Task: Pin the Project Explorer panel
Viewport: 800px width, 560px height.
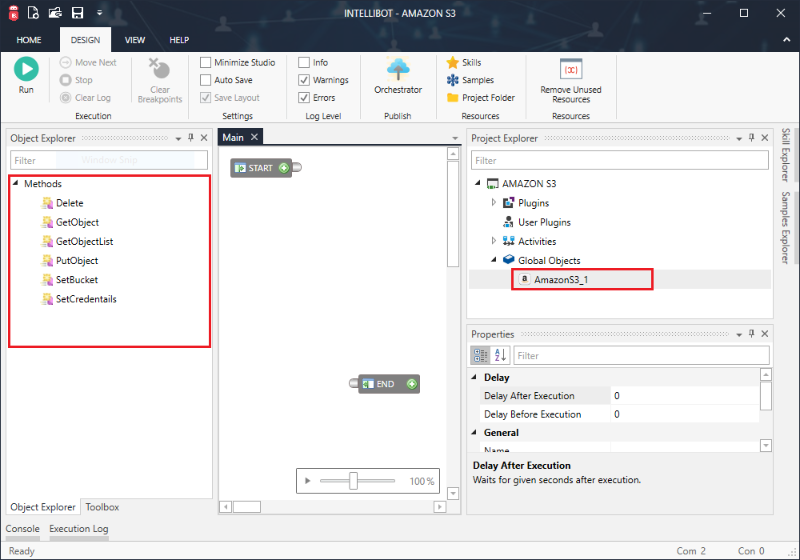Action: point(752,138)
